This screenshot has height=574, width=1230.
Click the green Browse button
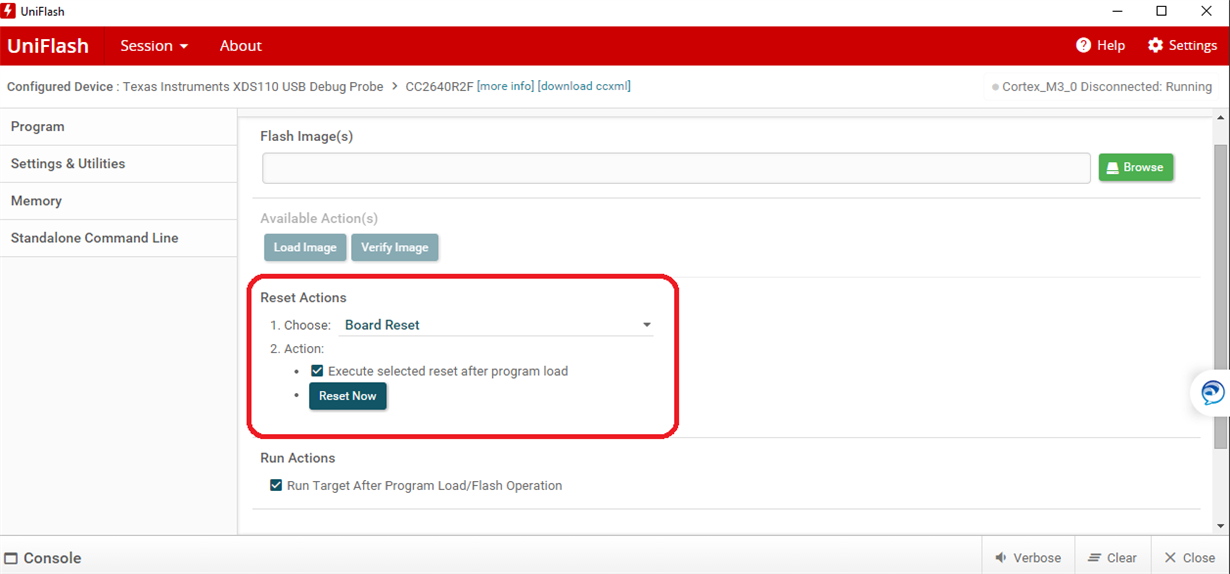[x=1136, y=167]
